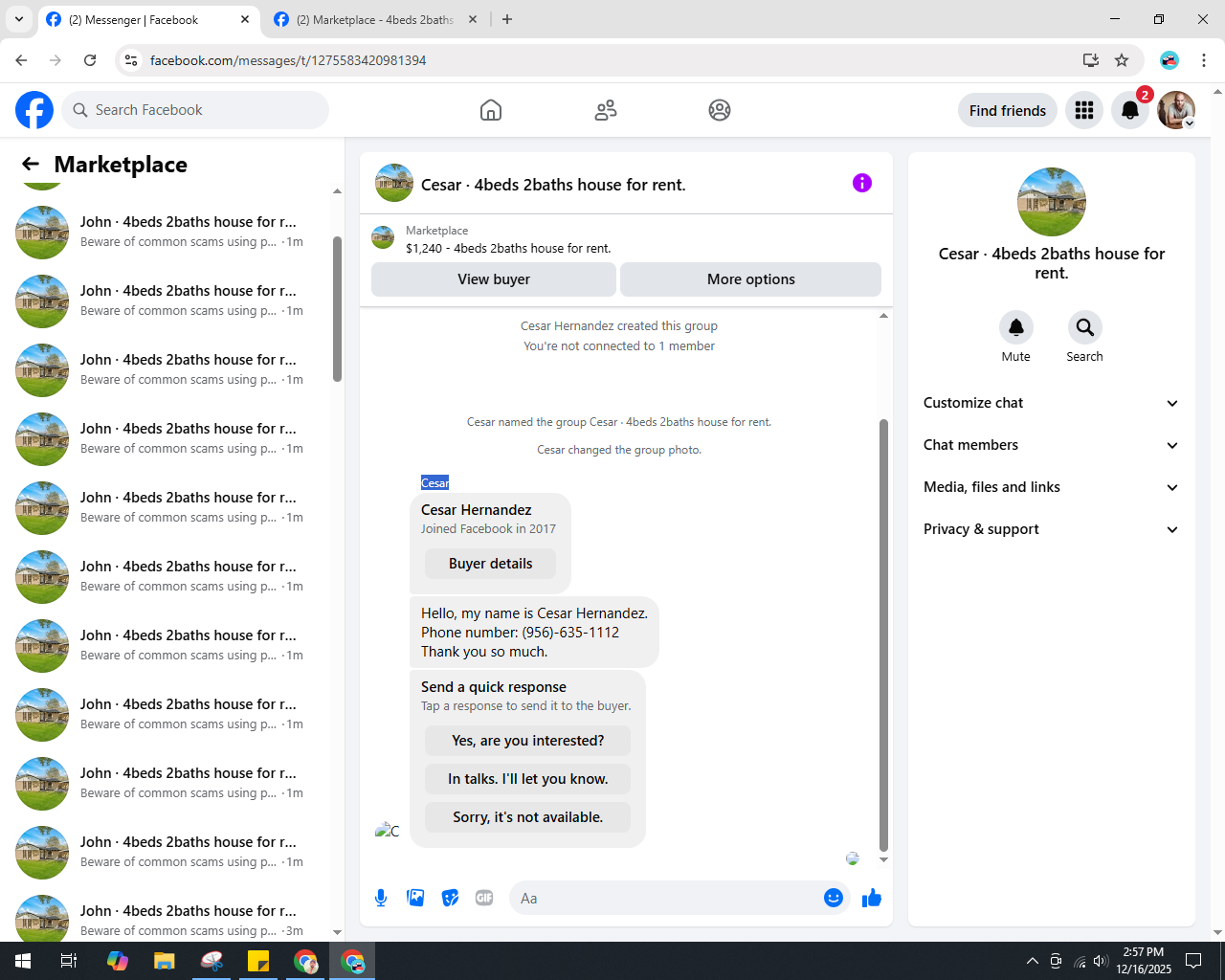Click the browser address bar URL

[288, 60]
